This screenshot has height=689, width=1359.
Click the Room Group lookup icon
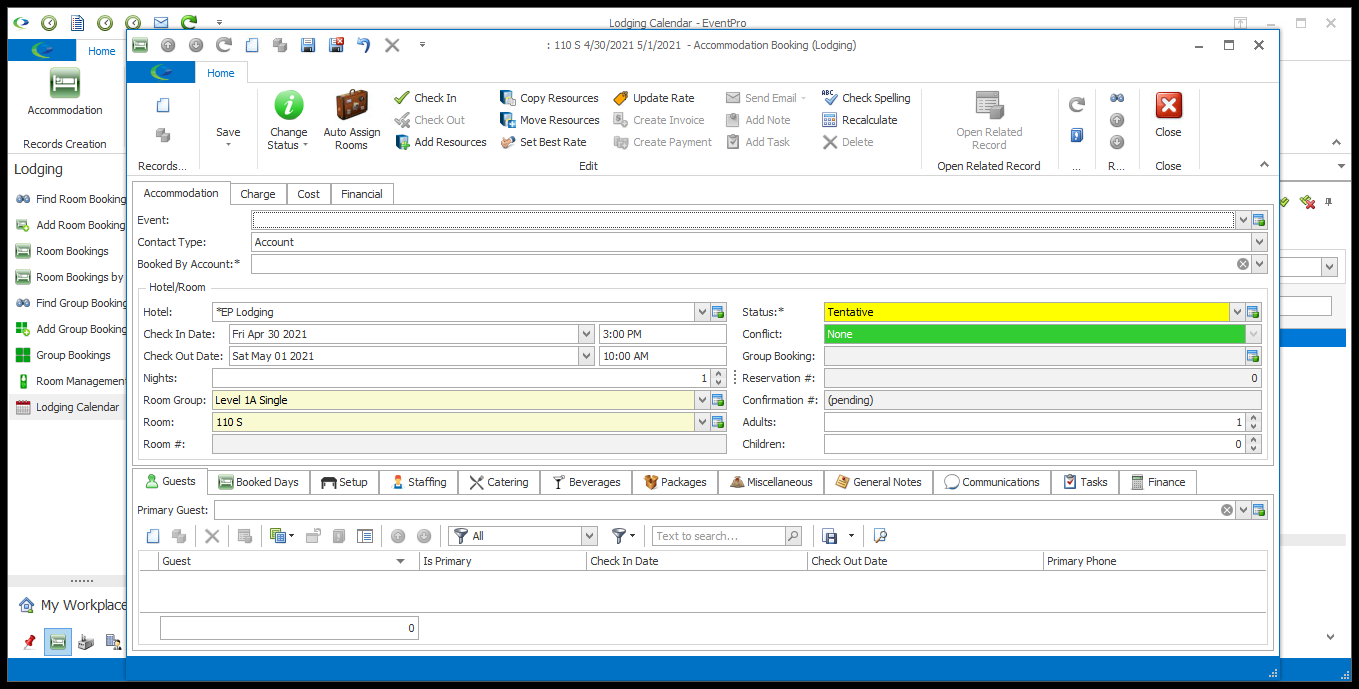tap(718, 400)
